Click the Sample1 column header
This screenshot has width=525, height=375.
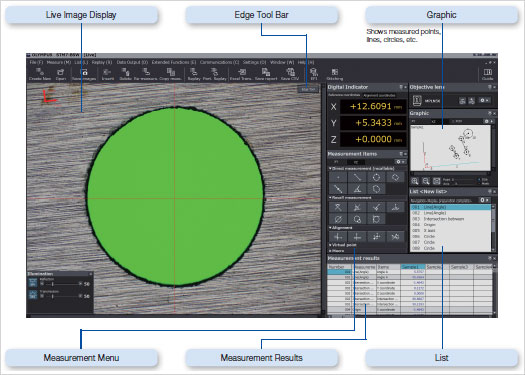413,267
